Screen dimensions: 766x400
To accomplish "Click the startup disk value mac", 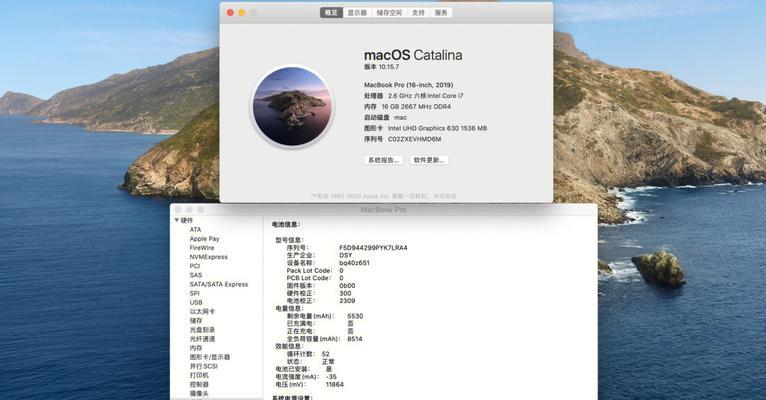I will [400, 117].
